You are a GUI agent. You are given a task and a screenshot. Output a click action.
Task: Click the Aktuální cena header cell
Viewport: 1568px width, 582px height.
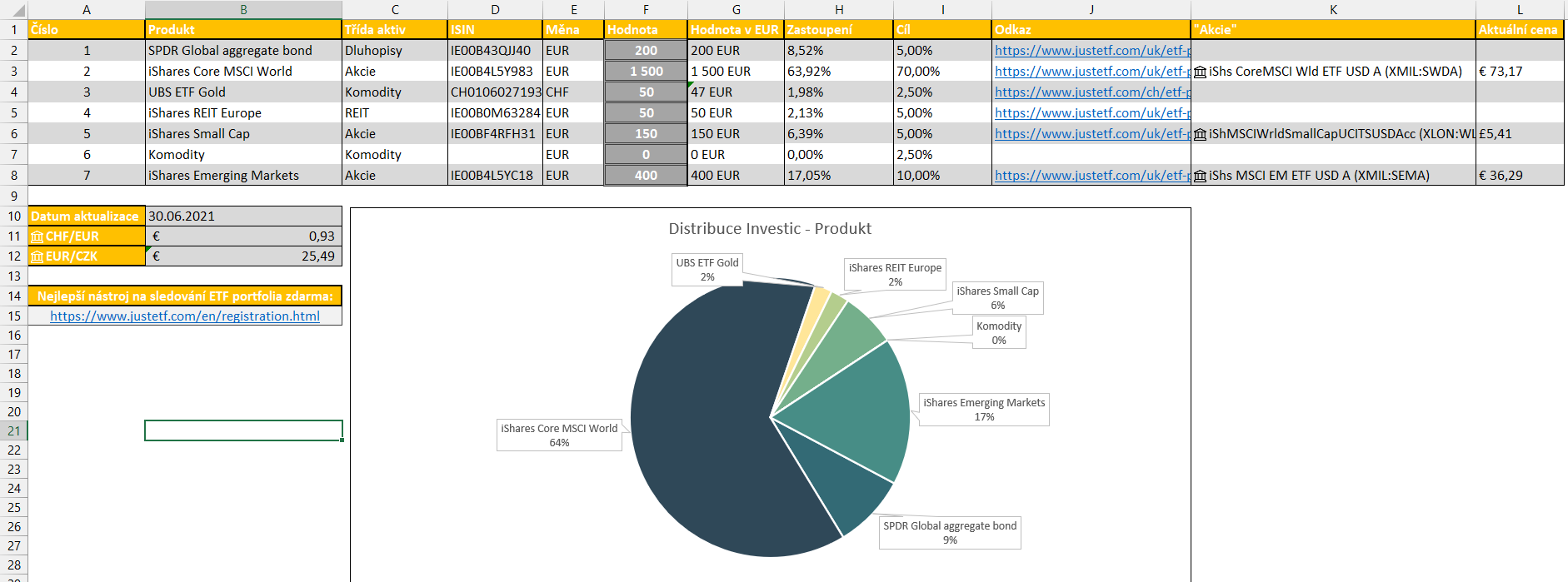click(1520, 30)
